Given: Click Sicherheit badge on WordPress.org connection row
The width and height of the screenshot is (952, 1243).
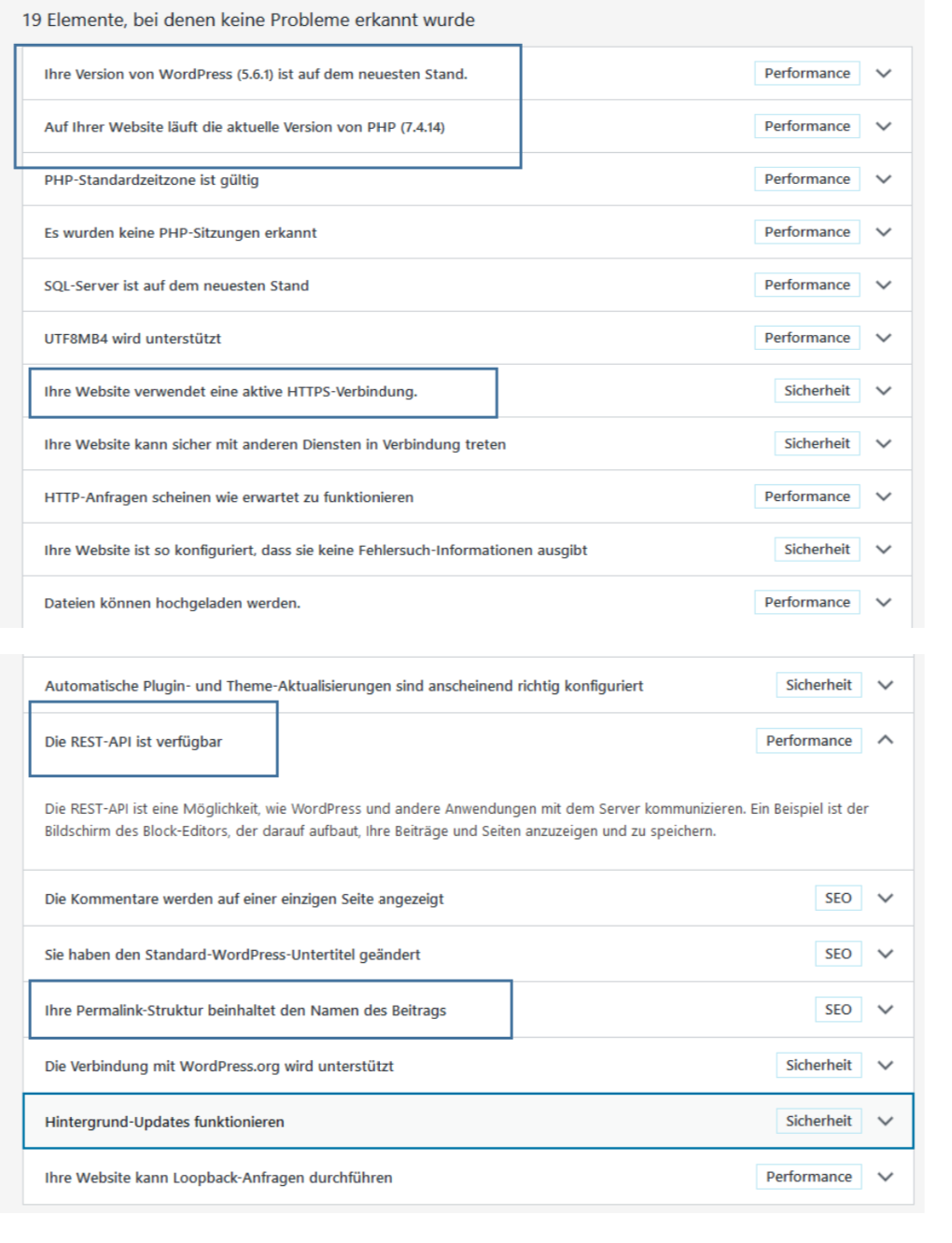Looking at the screenshot, I should pos(818,1065).
